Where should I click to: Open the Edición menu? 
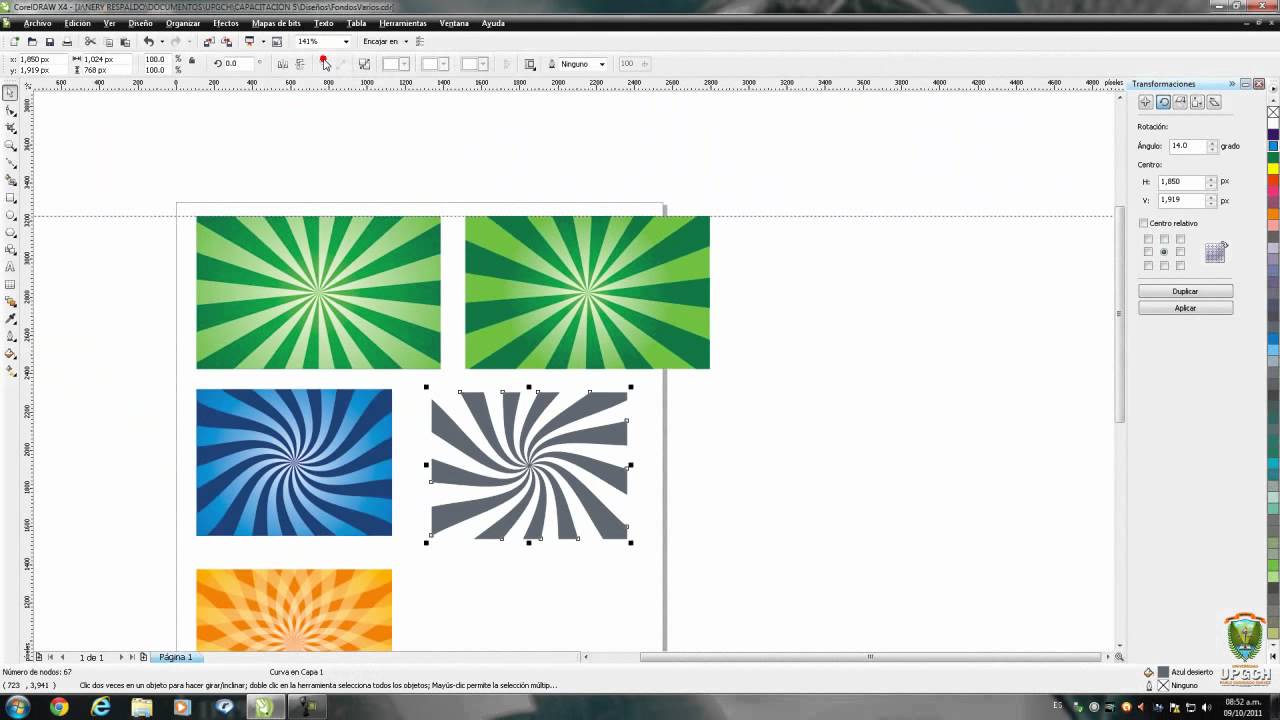pos(77,23)
